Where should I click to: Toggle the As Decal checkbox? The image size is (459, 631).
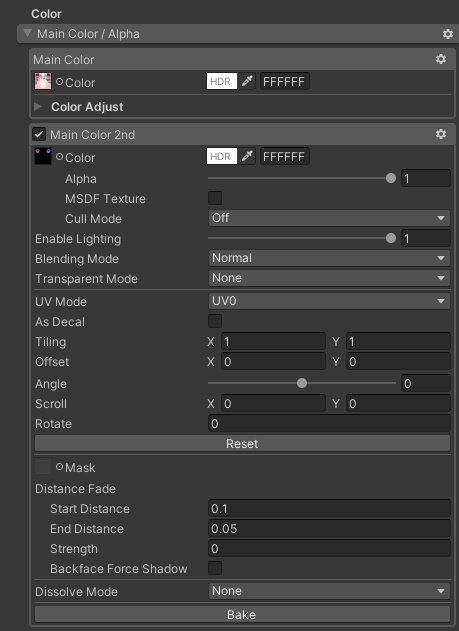[x=215, y=321]
